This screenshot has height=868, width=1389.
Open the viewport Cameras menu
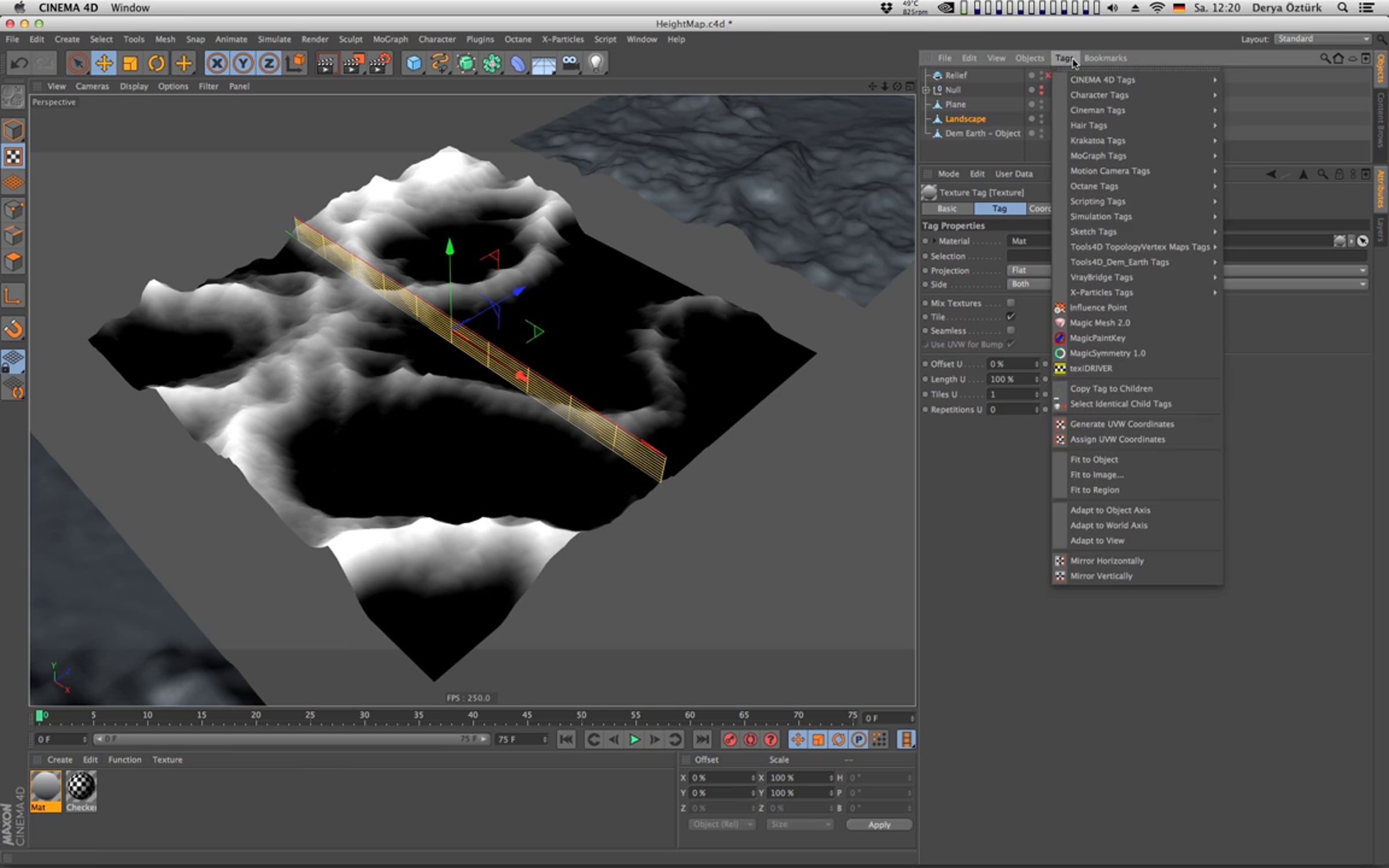pyautogui.click(x=92, y=86)
